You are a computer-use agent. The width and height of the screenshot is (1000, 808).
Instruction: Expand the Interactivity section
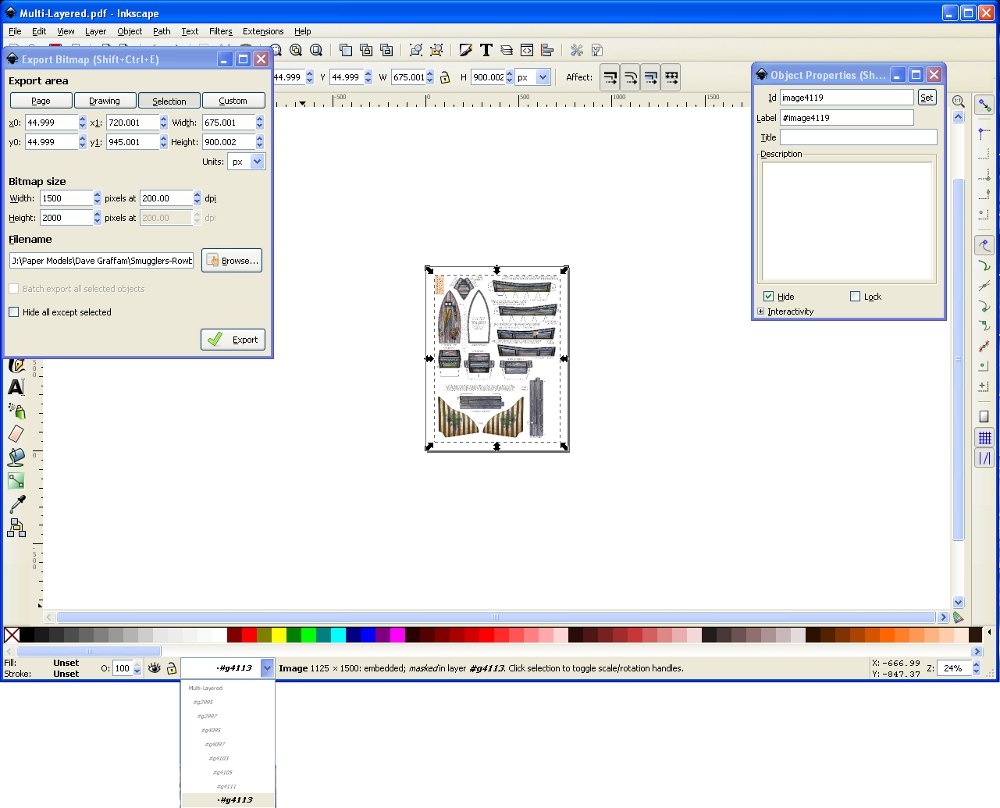point(761,312)
